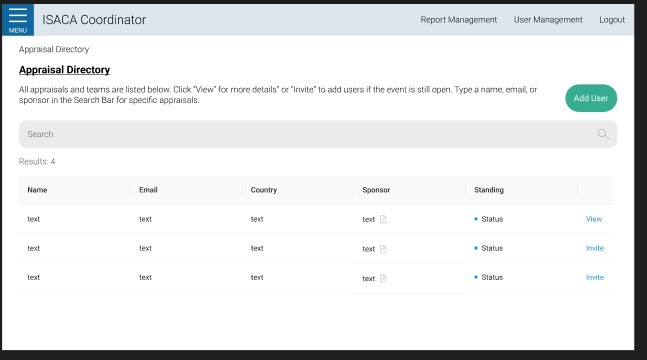Open Report Management in the header
This screenshot has width=647, height=360.
point(458,20)
